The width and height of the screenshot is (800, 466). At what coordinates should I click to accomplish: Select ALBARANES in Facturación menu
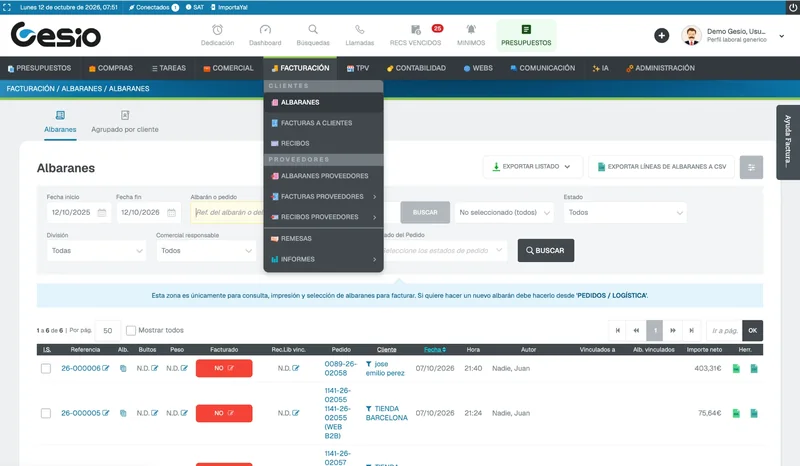point(323,102)
